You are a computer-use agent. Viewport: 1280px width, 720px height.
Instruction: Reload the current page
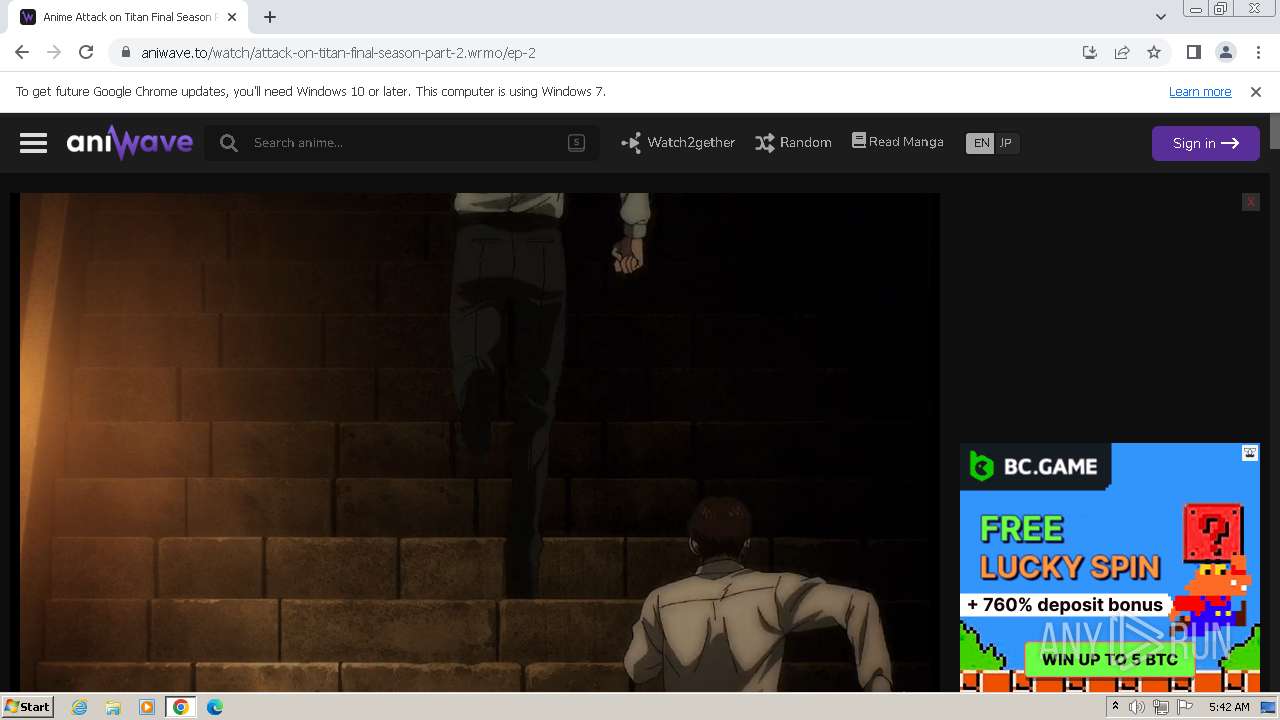pos(86,52)
